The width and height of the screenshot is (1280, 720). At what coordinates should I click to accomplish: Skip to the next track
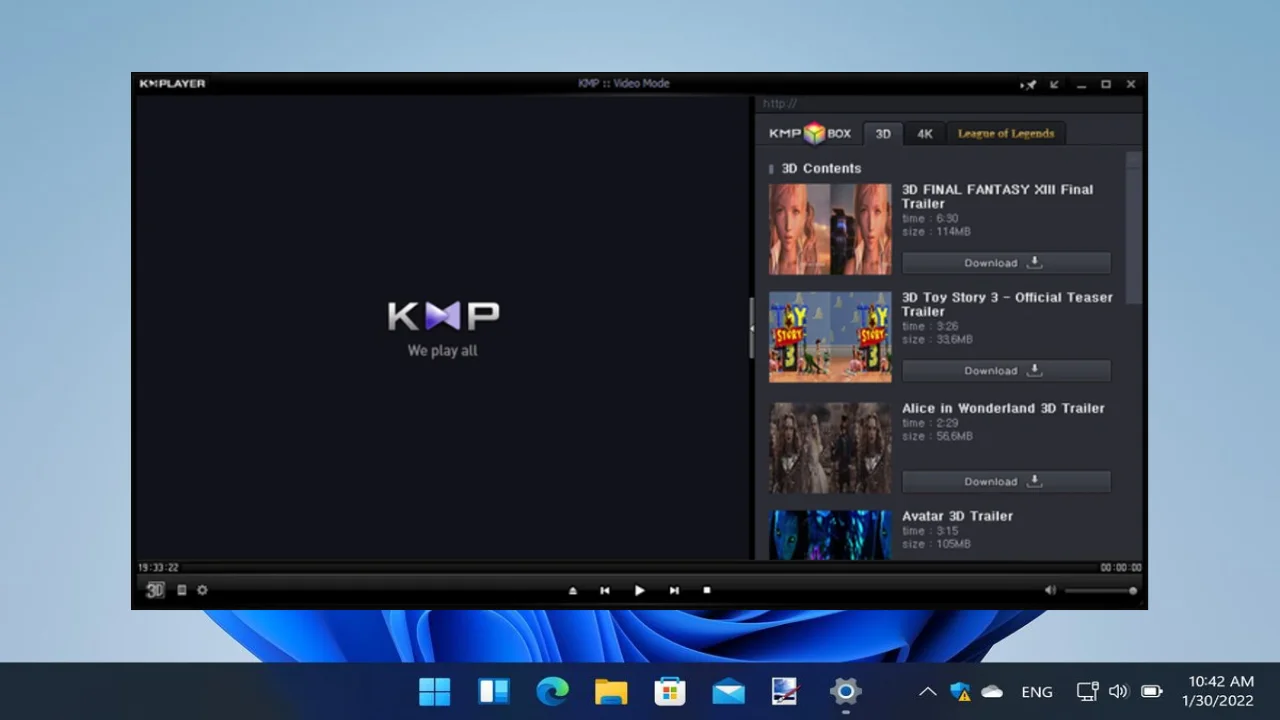[x=674, y=591]
